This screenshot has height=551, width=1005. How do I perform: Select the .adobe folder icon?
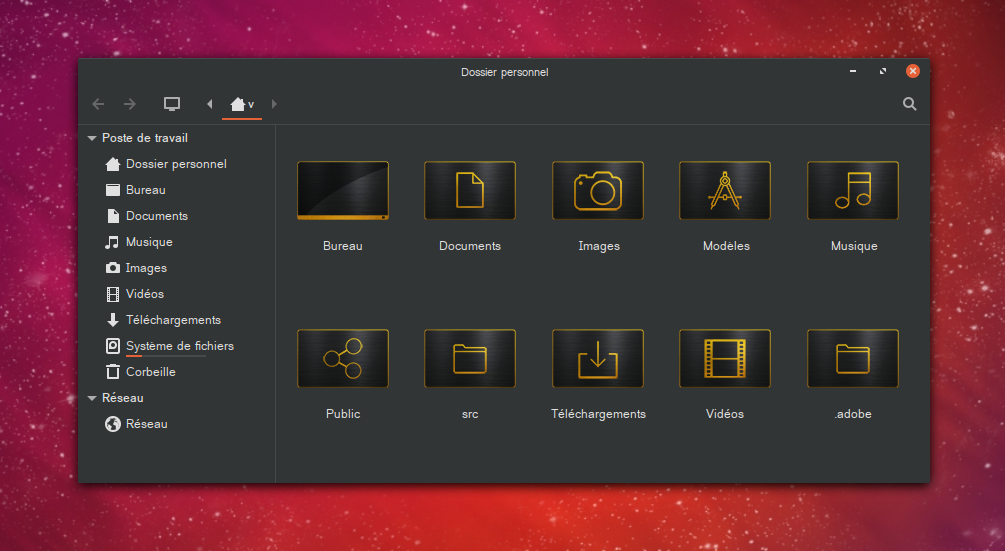(853, 359)
